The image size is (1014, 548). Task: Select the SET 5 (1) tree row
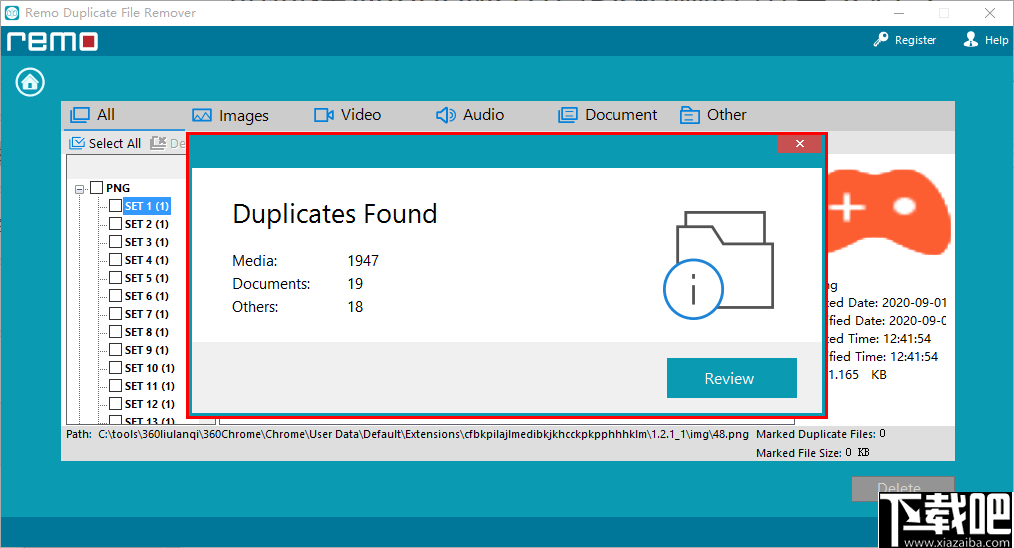tap(147, 278)
